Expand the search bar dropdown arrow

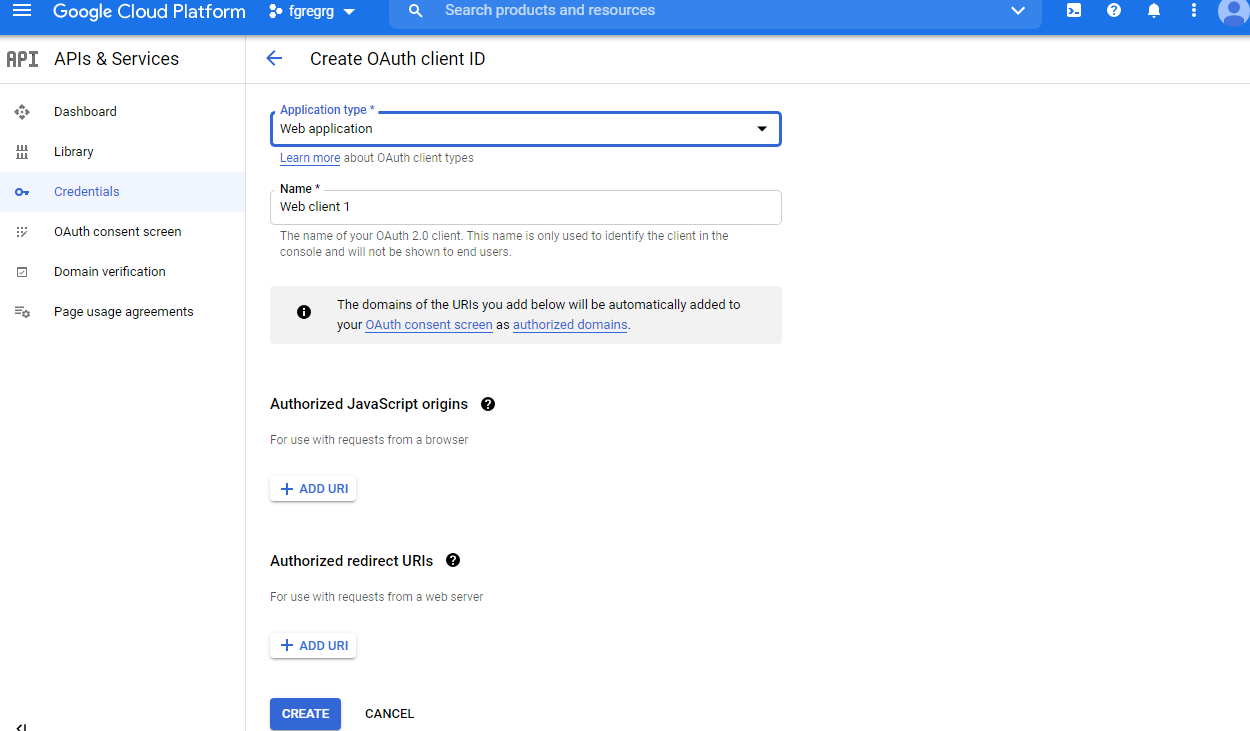(1018, 11)
